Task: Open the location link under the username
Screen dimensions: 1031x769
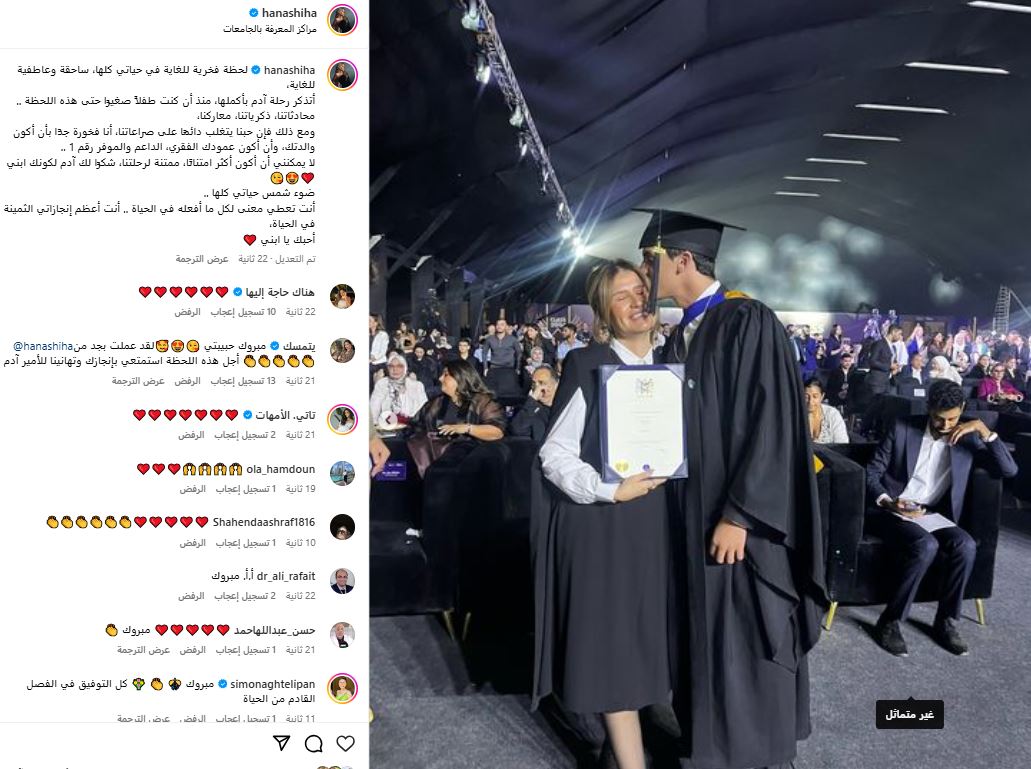Action: [x=270, y=29]
